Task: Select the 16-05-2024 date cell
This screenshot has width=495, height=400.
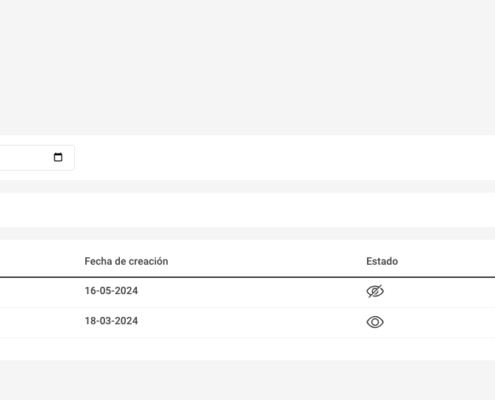Action: tap(111, 291)
